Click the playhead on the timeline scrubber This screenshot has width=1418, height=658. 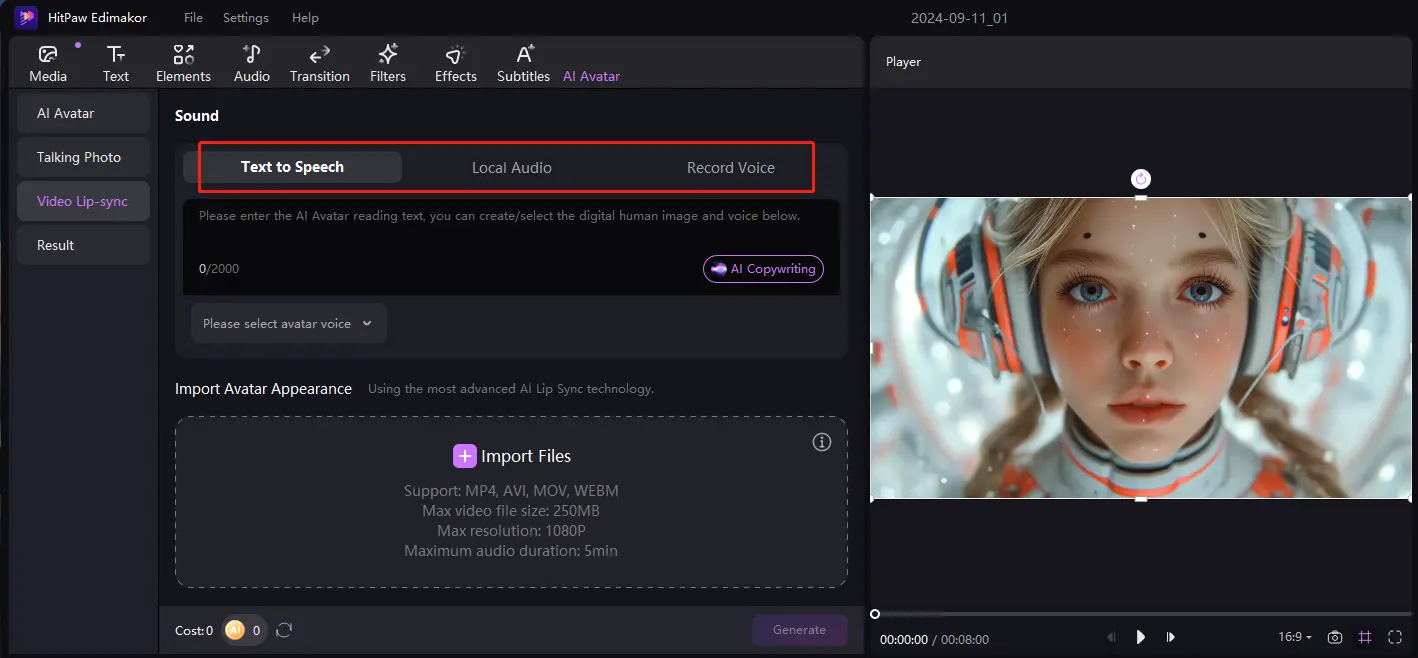point(875,614)
